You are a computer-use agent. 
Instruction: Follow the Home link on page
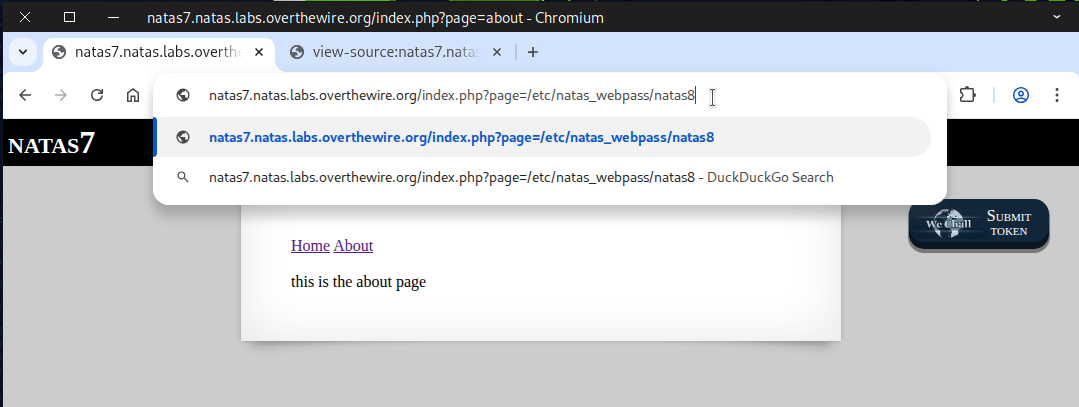pyautogui.click(x=310, y=245)
